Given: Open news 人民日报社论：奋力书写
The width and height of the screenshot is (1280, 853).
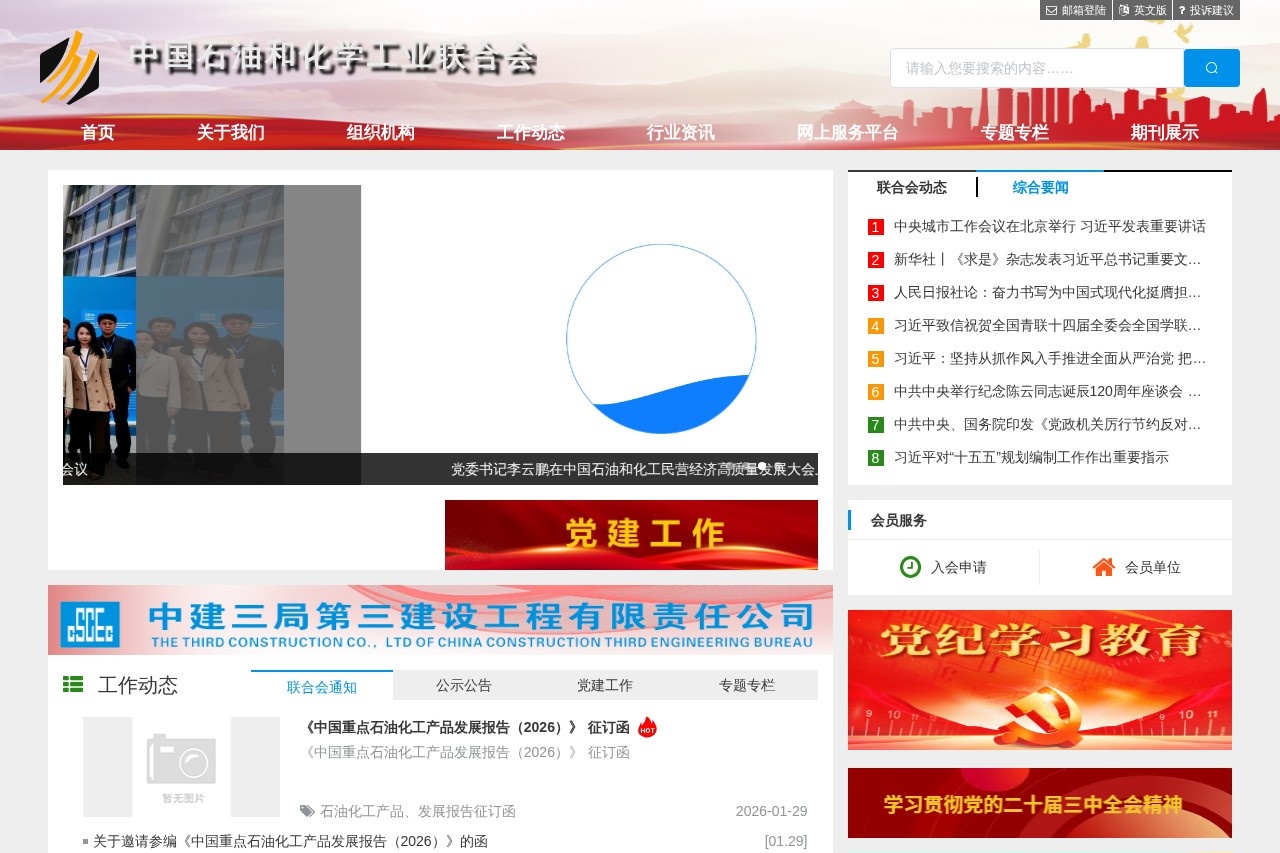Looking at the screenshot, I should point(1048,292).
